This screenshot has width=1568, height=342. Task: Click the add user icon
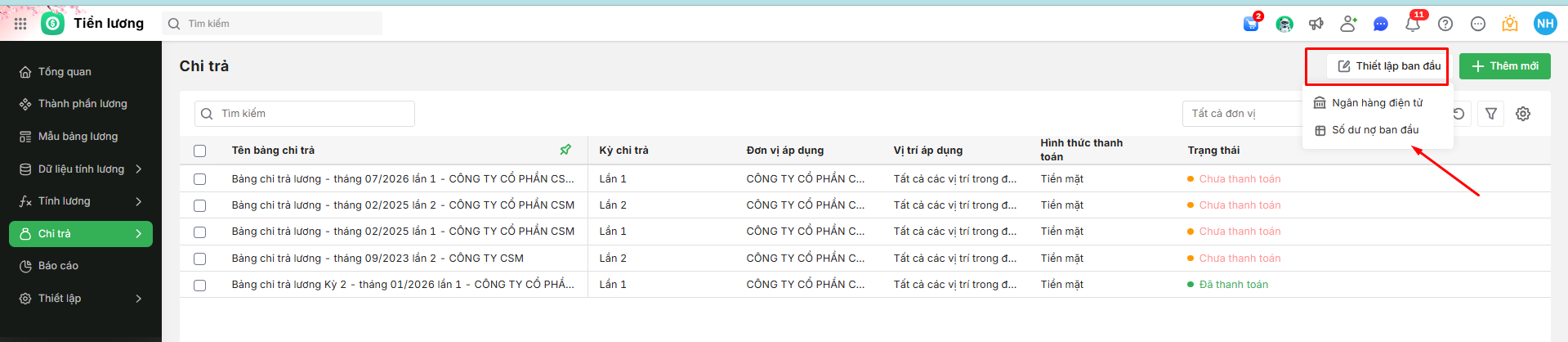[1348, 24]
